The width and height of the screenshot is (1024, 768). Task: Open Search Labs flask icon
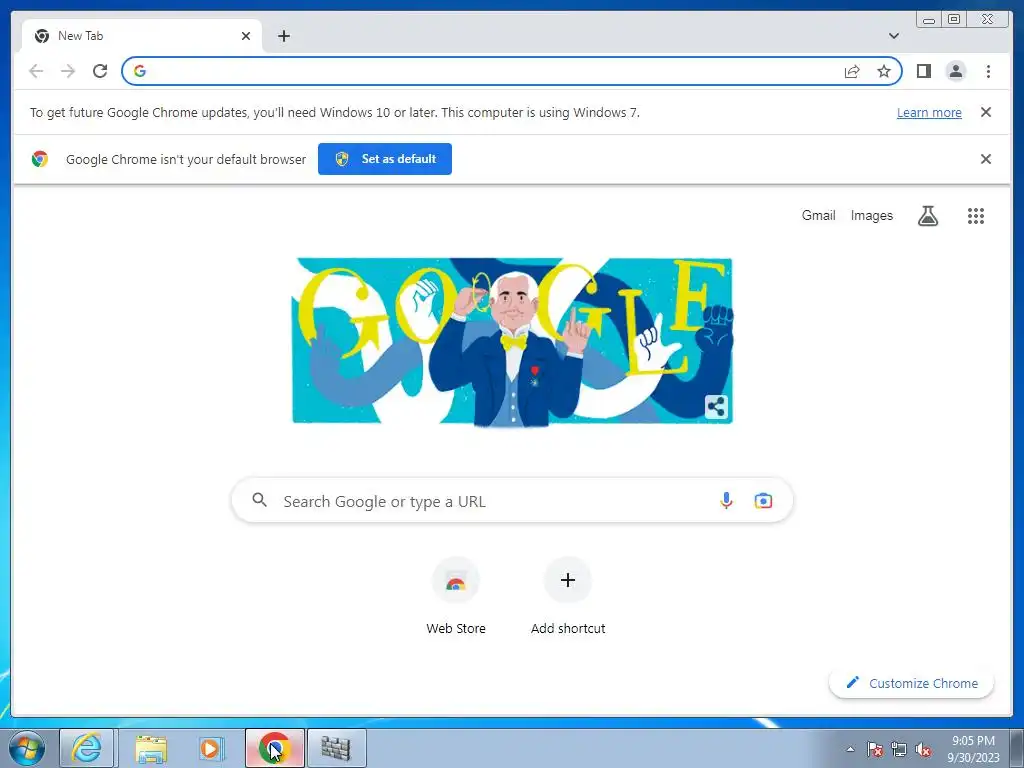927,216
